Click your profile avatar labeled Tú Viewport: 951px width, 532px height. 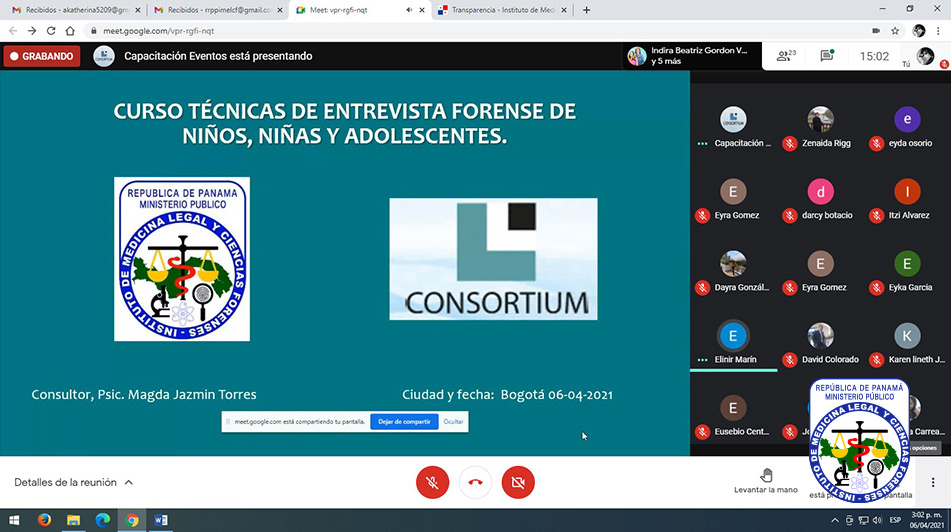(x=926, y=56)
